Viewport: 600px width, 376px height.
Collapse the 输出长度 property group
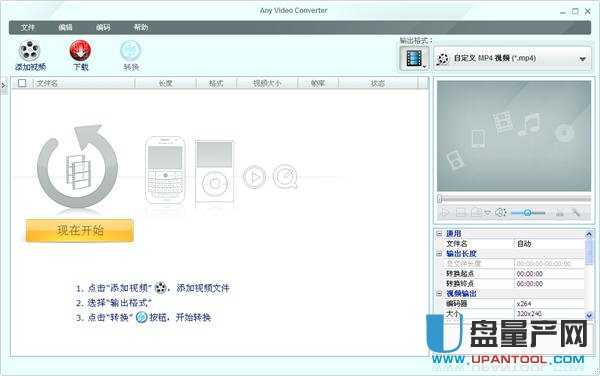pos(439,254)
